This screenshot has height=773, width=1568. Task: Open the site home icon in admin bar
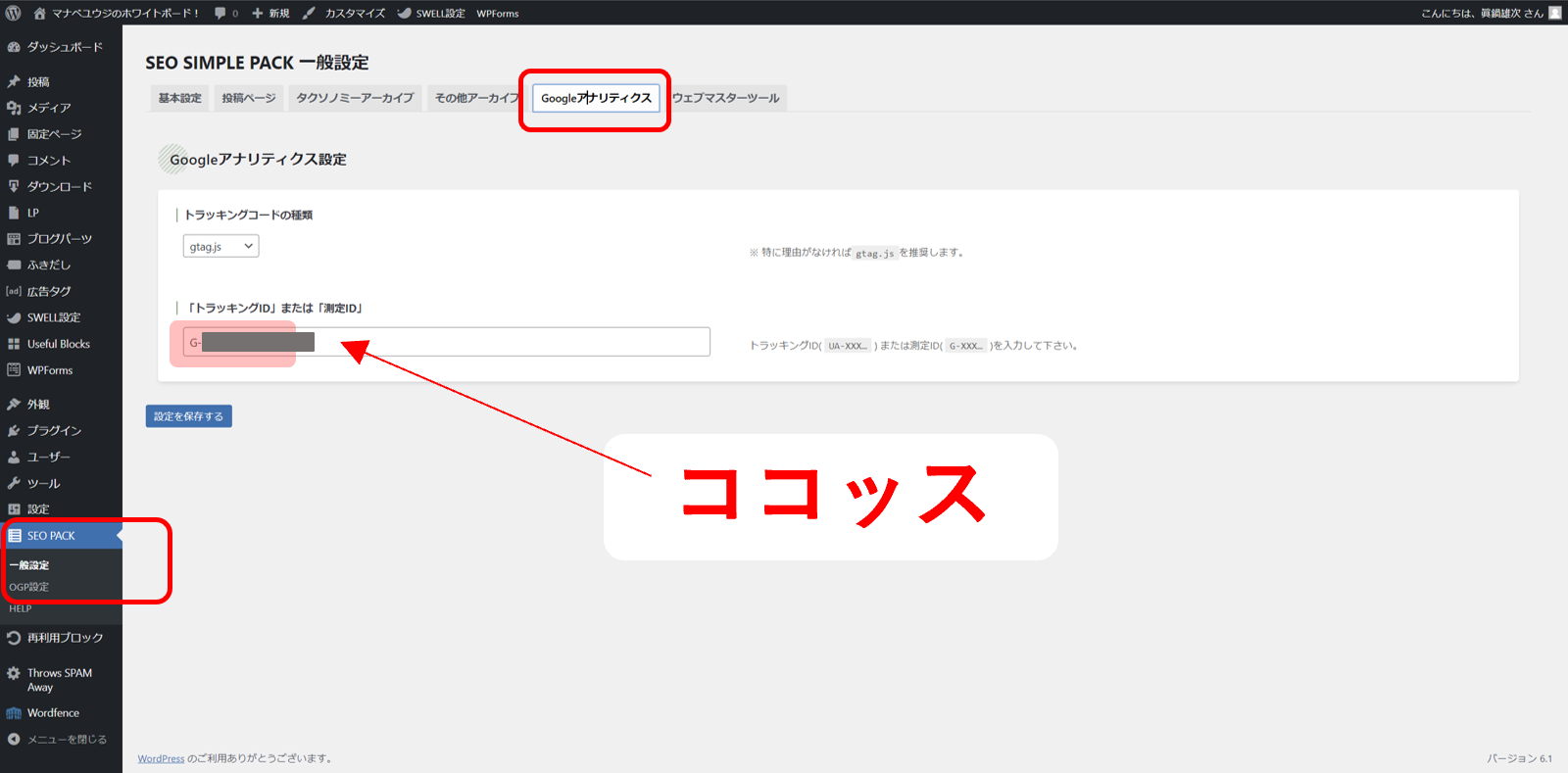pos(39,13)
